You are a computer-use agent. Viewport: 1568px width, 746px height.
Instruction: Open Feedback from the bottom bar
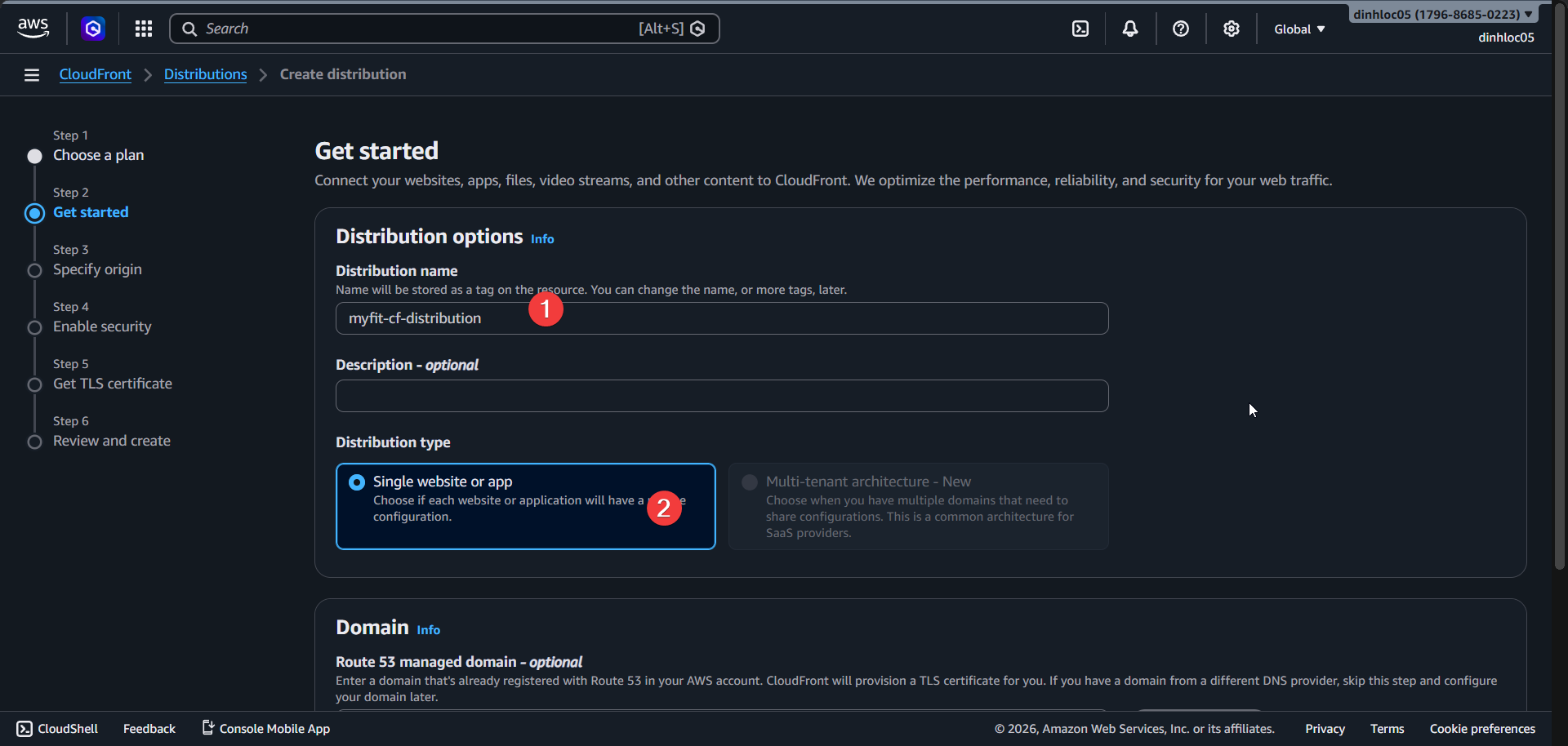tap(149, 728)
